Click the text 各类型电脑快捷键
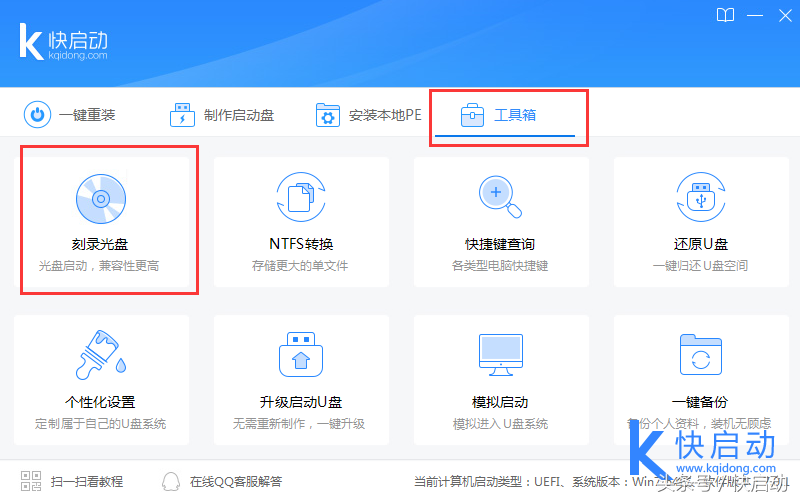Screen dimensions: 800x500 500,266
